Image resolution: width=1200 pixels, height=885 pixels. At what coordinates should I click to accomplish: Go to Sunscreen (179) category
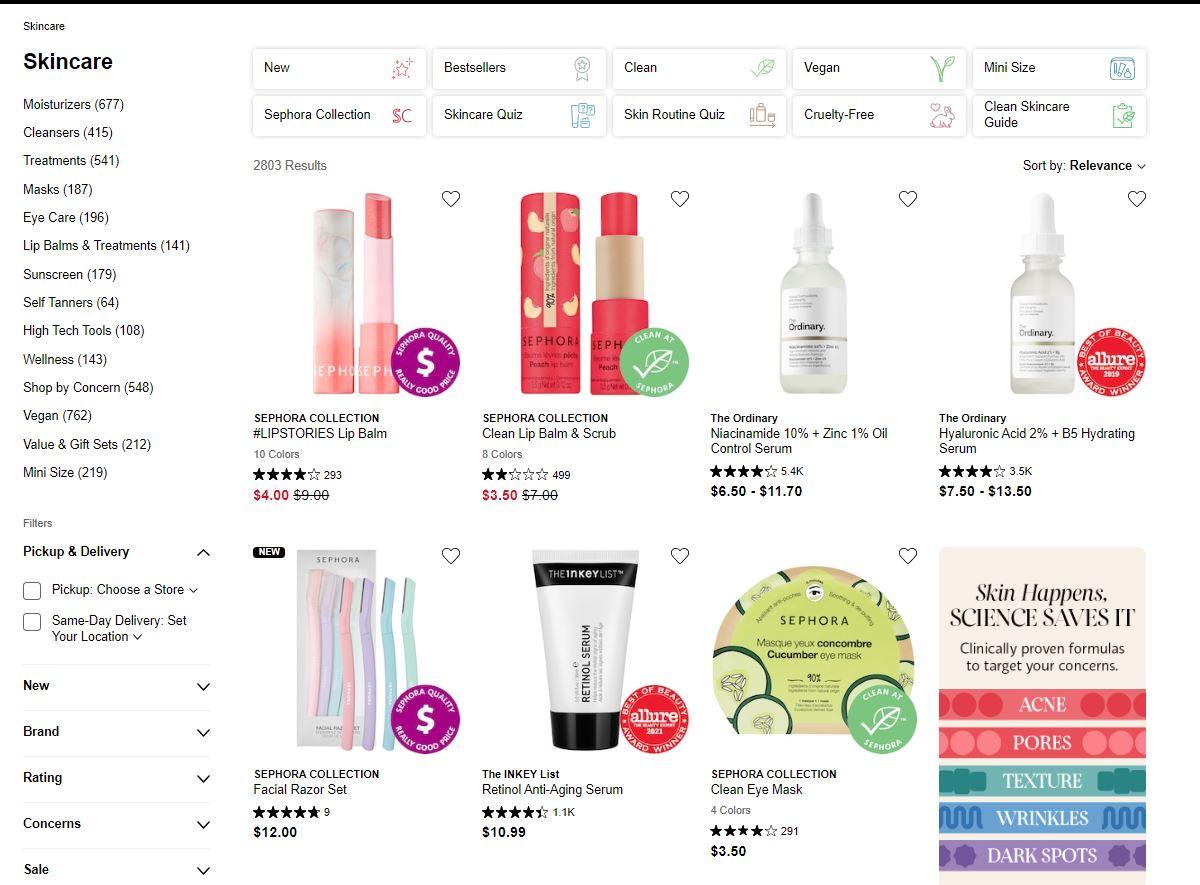[70, 274]
